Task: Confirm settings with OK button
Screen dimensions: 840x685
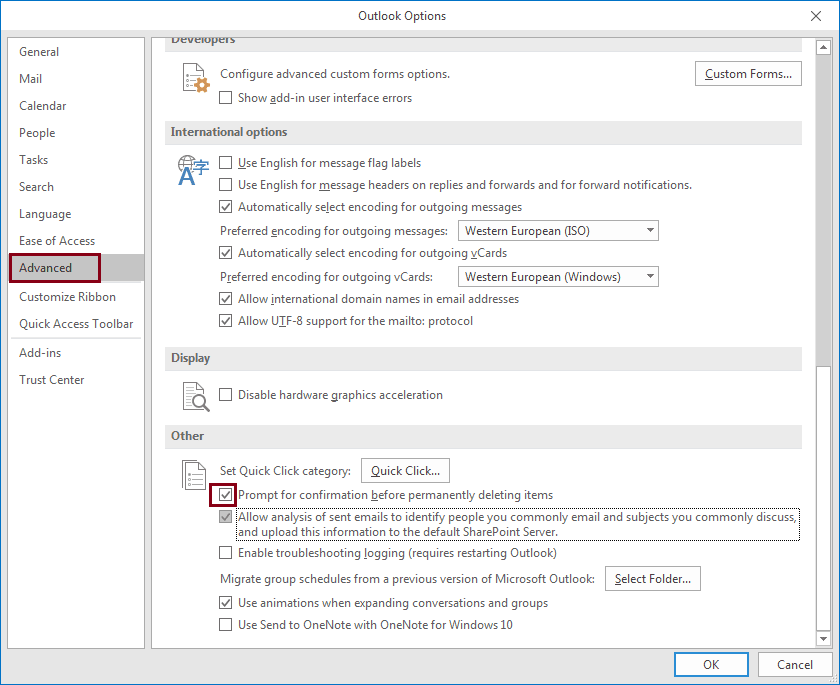Action: pyautogui.click(x=711, y=665)
